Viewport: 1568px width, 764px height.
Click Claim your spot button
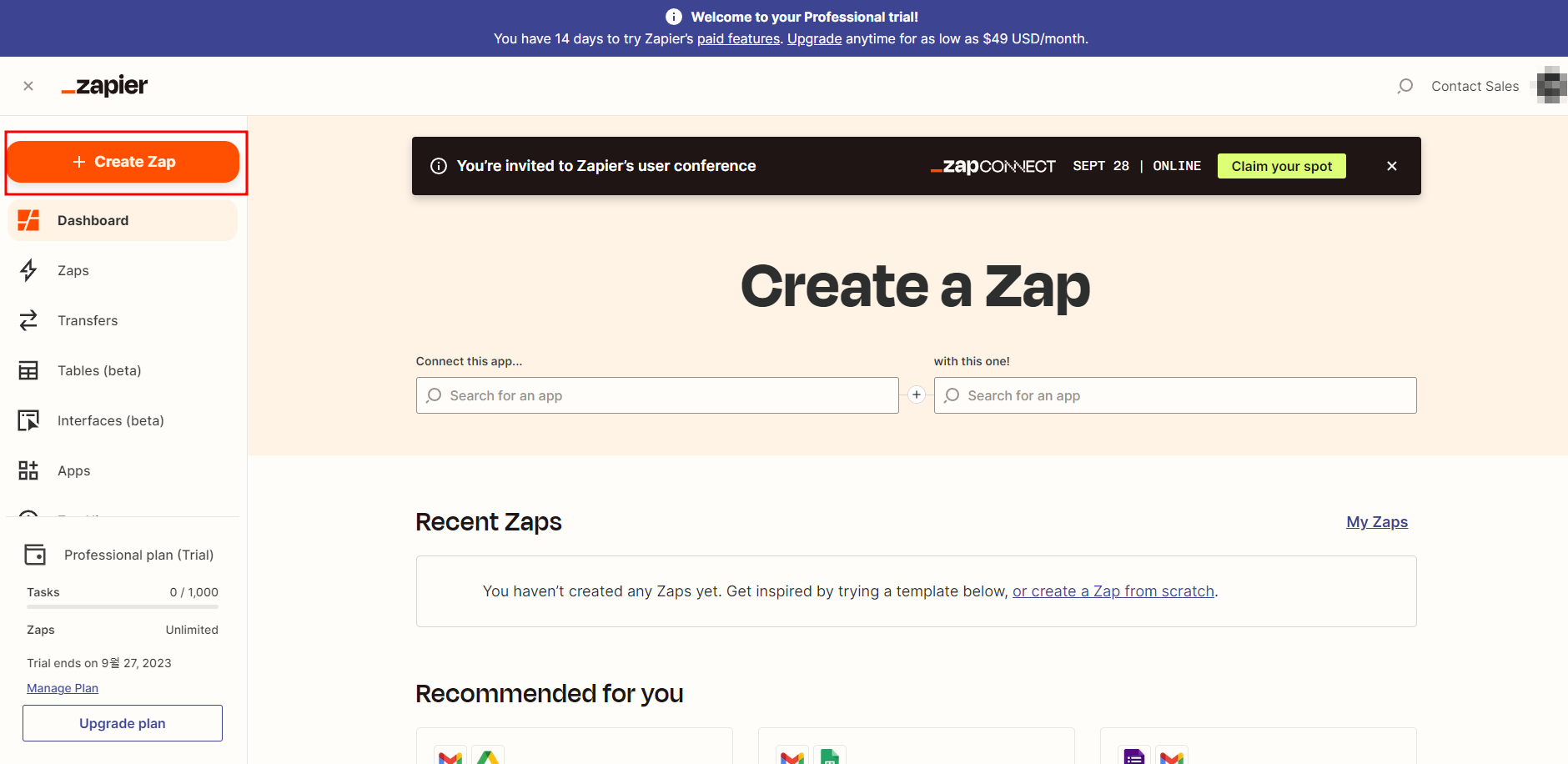(1281, 166)
